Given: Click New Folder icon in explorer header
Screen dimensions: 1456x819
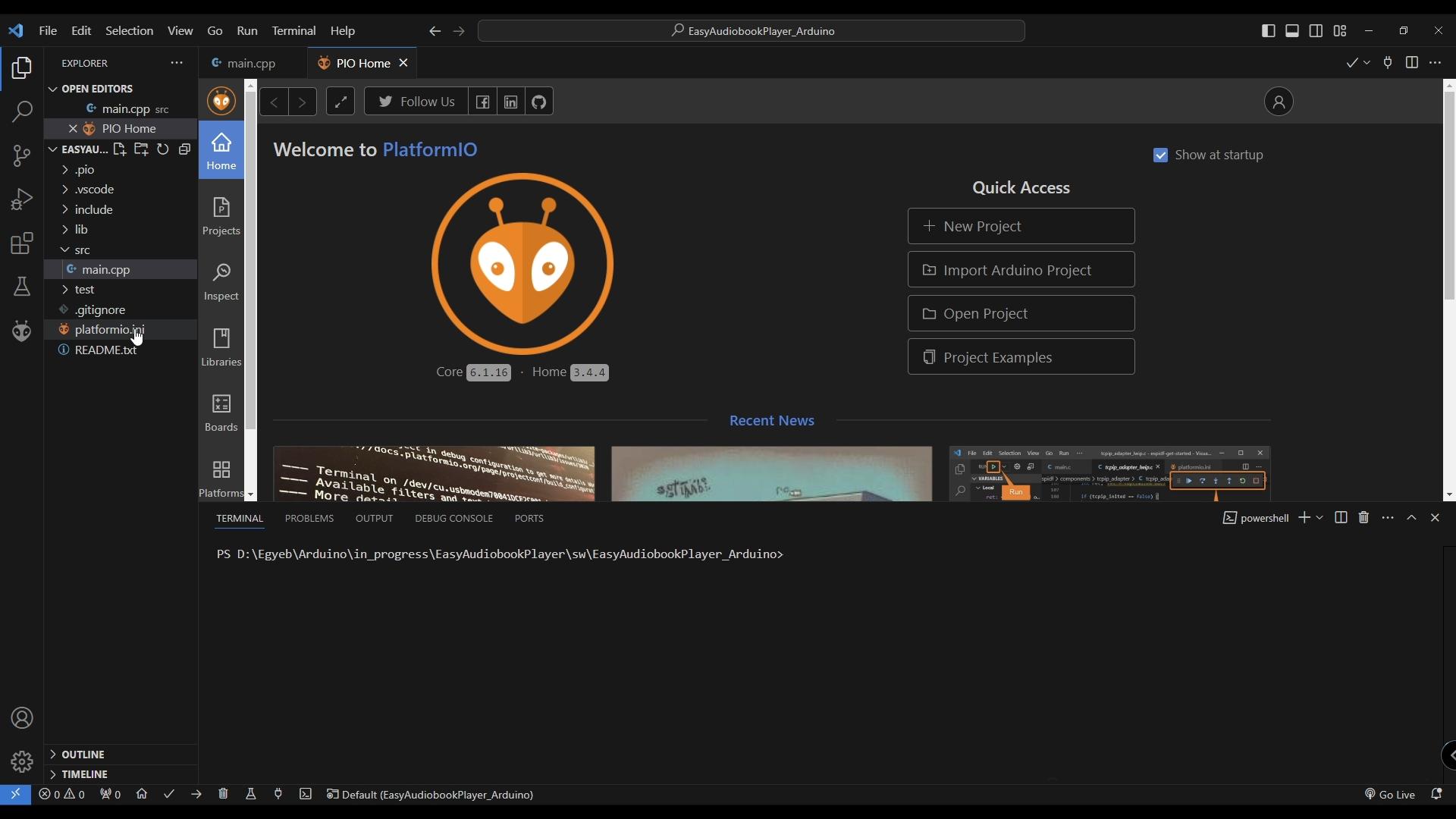Looking at the screenshot, I should coord(141,149).
